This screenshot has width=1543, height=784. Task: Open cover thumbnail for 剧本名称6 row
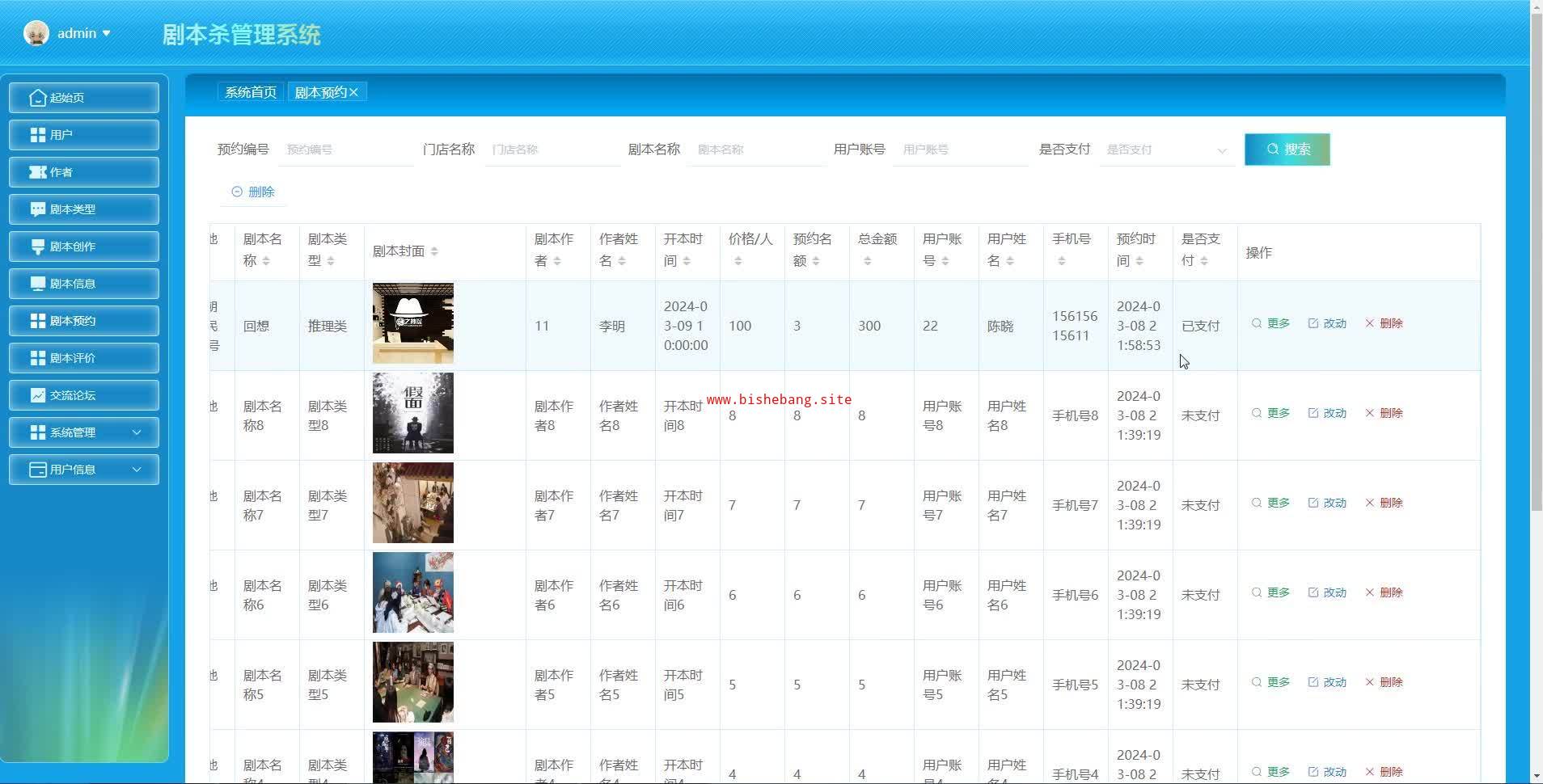click(x=413, y=592)
